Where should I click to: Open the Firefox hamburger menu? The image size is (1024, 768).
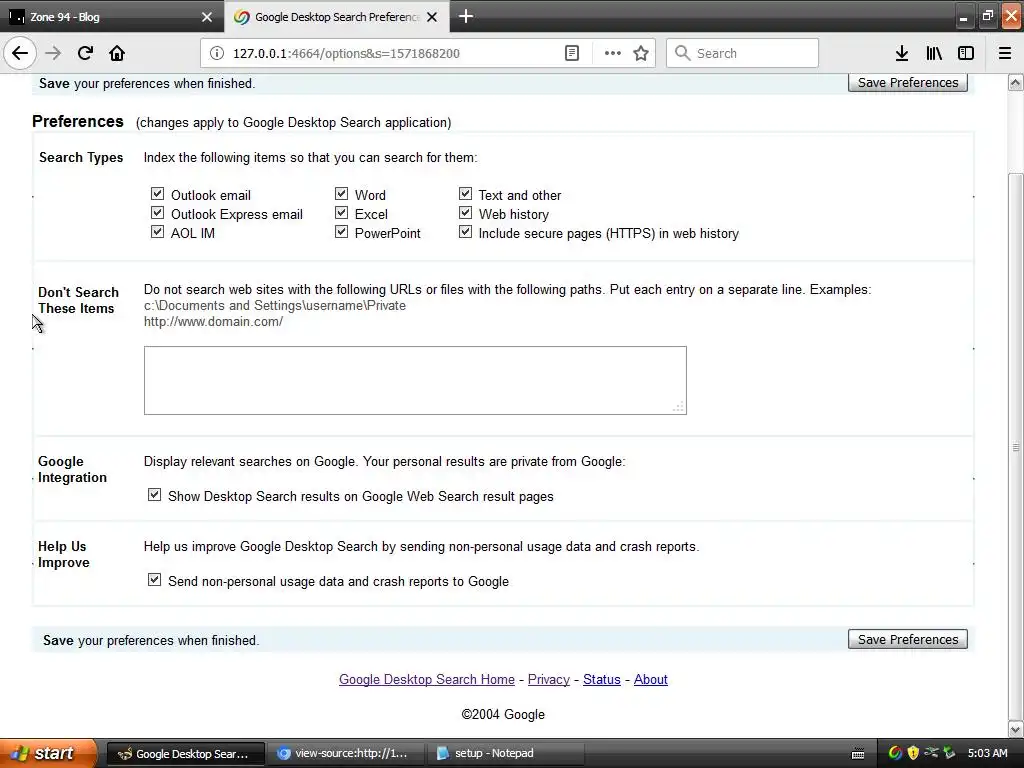tap(1005, 53)
